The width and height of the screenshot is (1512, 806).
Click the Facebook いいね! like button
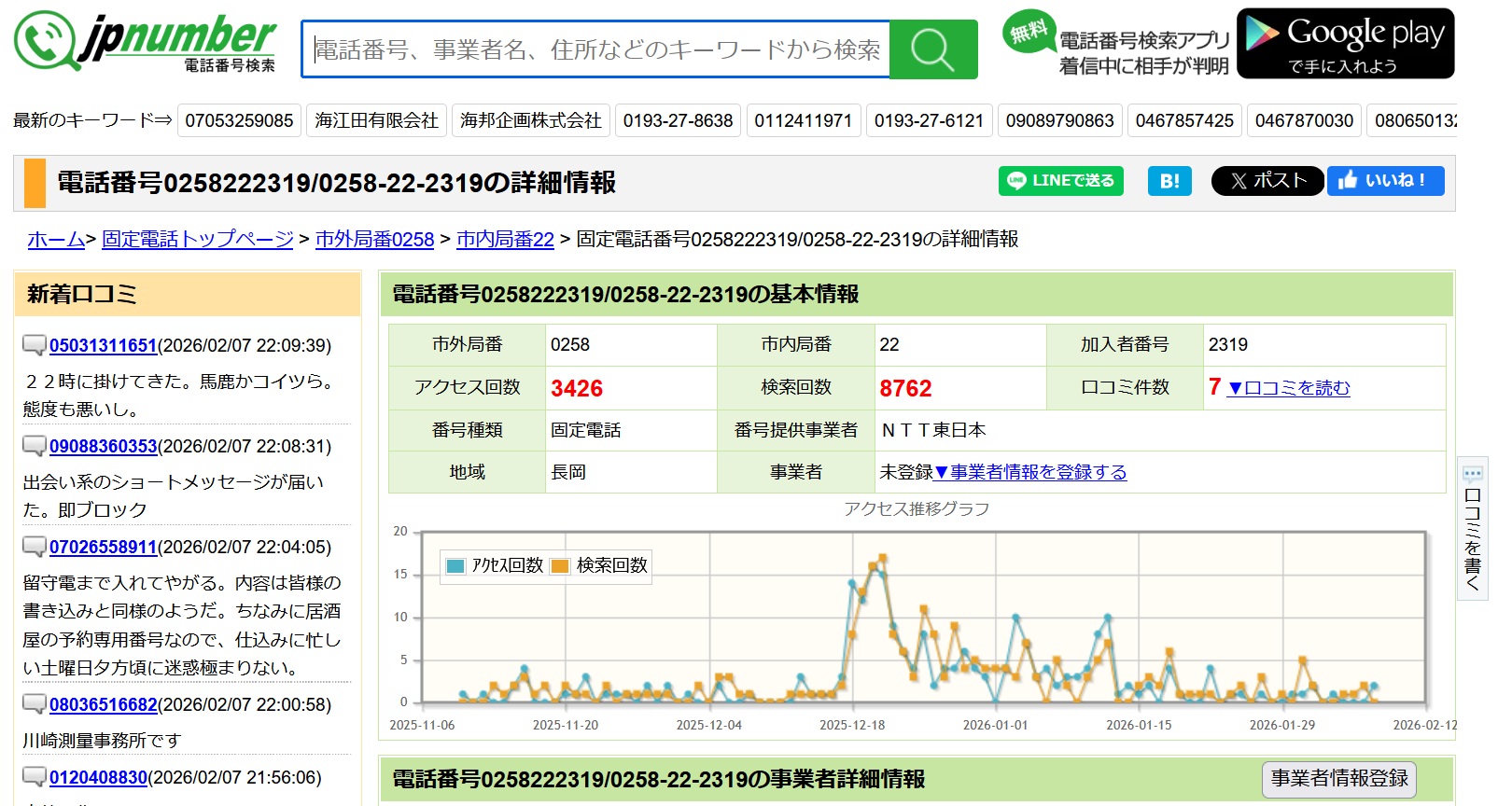[x=1385, y=181]
